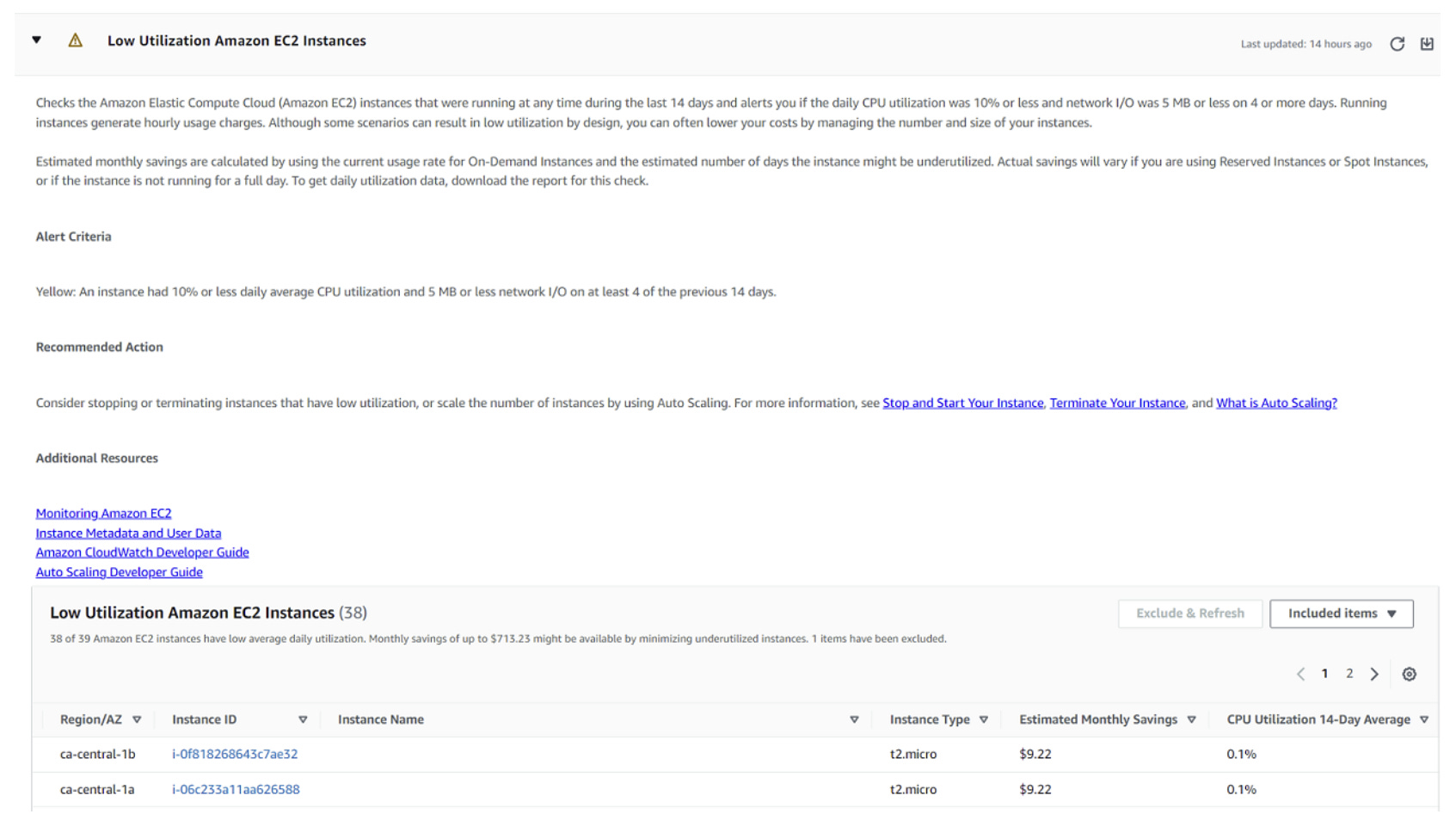The width and height of the screenshot is (1456, 839).
Task: Click the ca-central-1b region cell
Action: coord(98,754)
